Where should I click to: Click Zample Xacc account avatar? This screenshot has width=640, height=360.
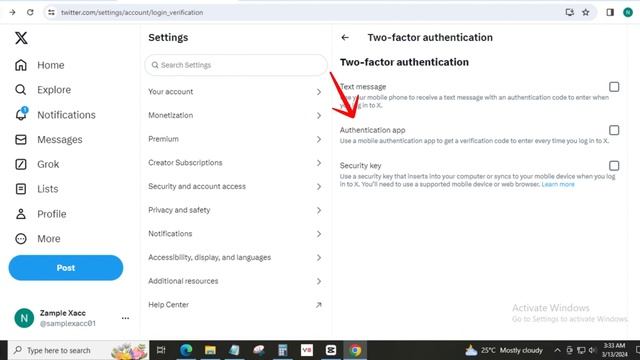point(24,318)
